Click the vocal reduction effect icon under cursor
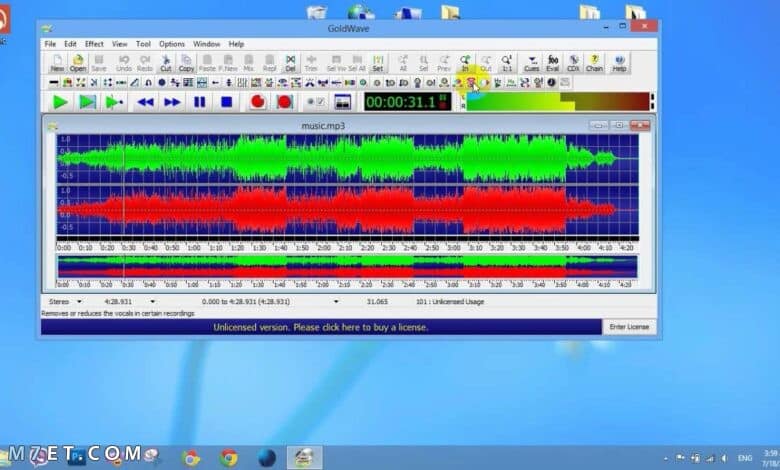 click(471, 83)
